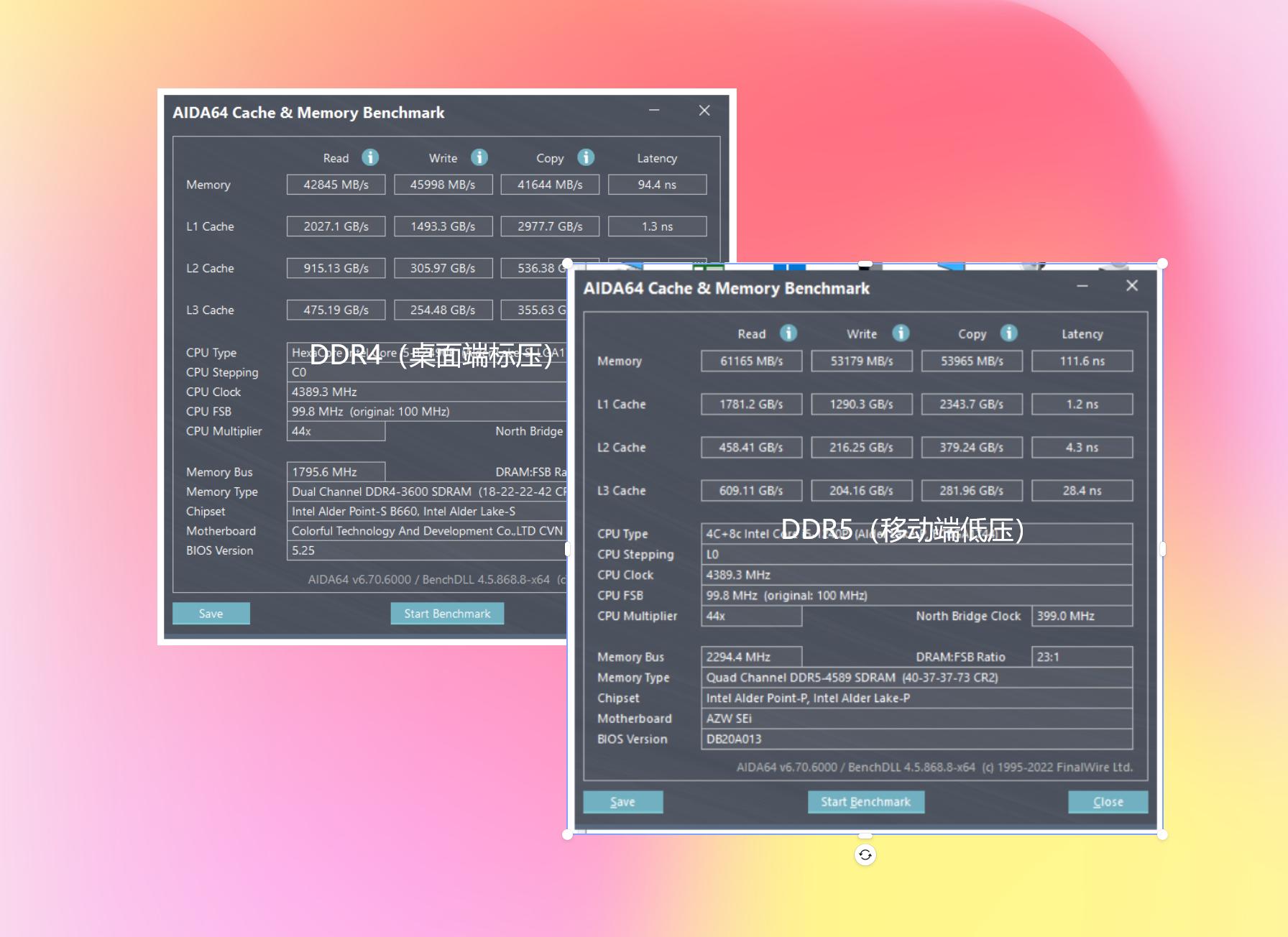Click the Copy info icon in DDR4 benchmark window

586,157
